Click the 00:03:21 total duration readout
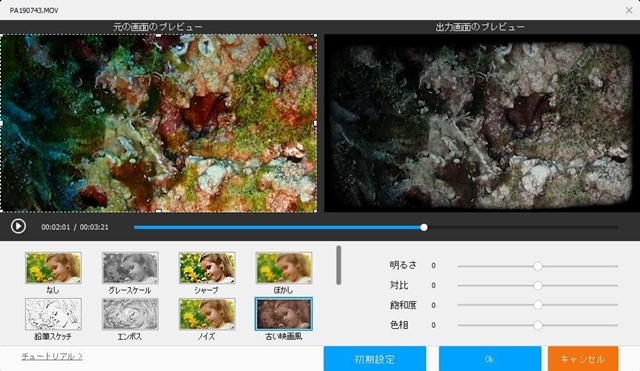 pyautogui.click(x=94, y=227)
